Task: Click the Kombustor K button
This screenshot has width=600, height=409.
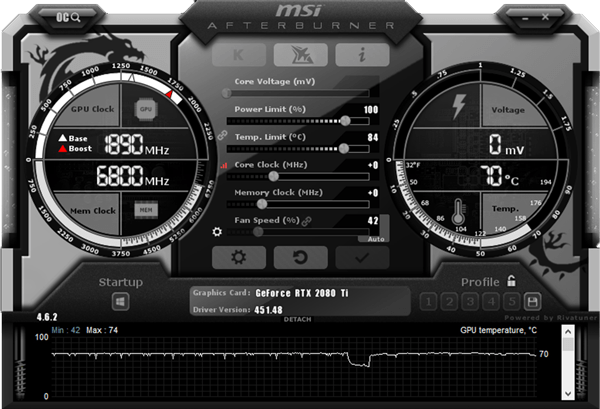Action: tap(238, 55)
